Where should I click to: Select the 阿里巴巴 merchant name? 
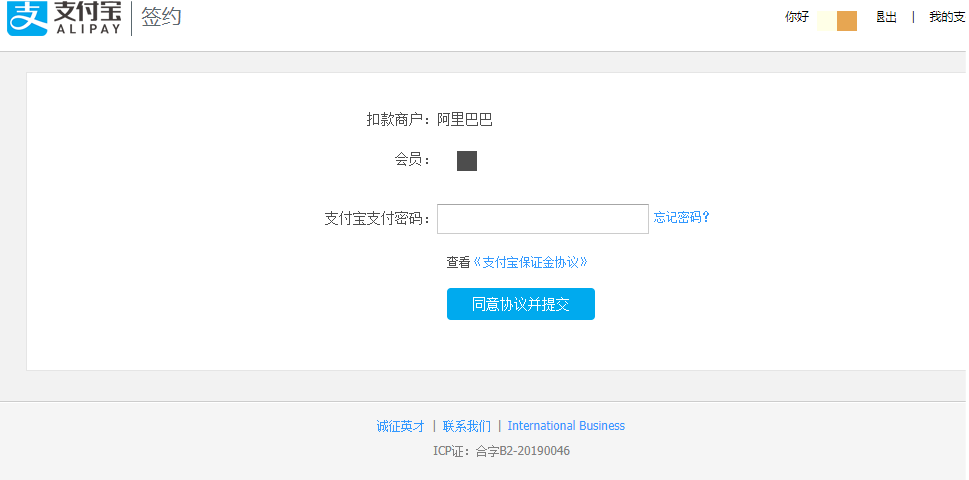[x=465, y=120]
